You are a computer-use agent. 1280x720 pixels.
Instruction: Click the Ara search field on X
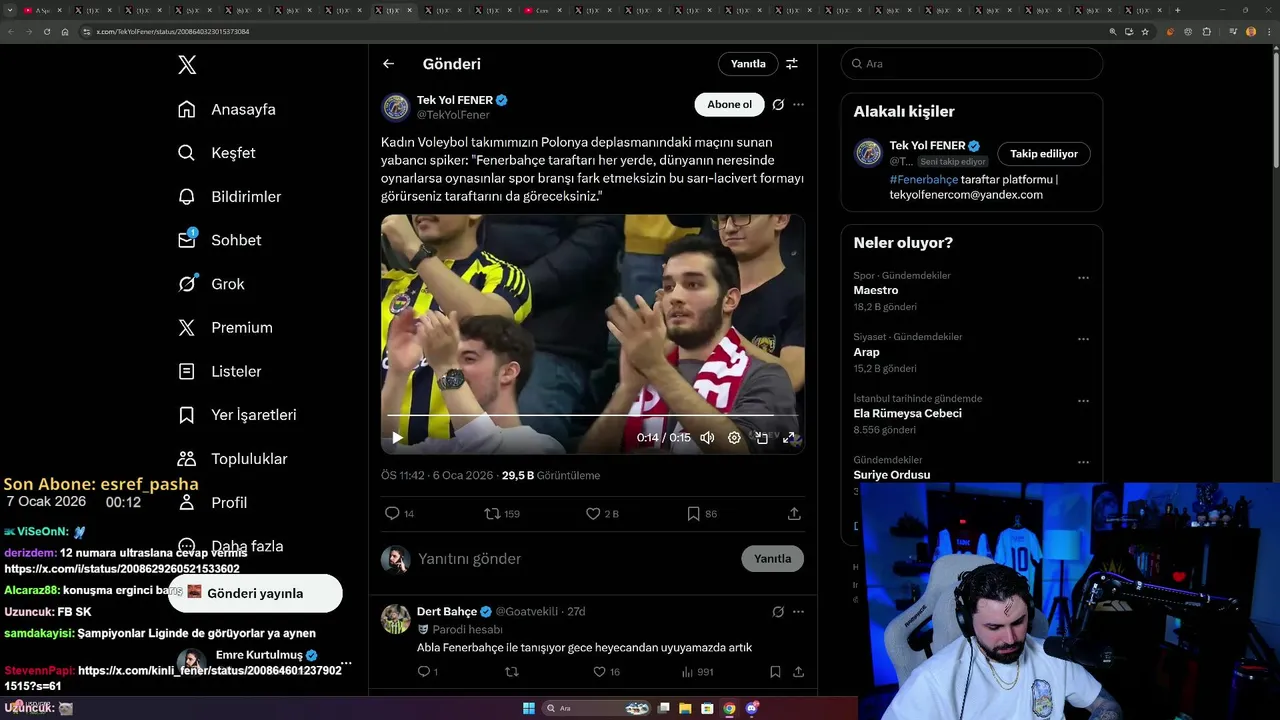pos(972,64)
